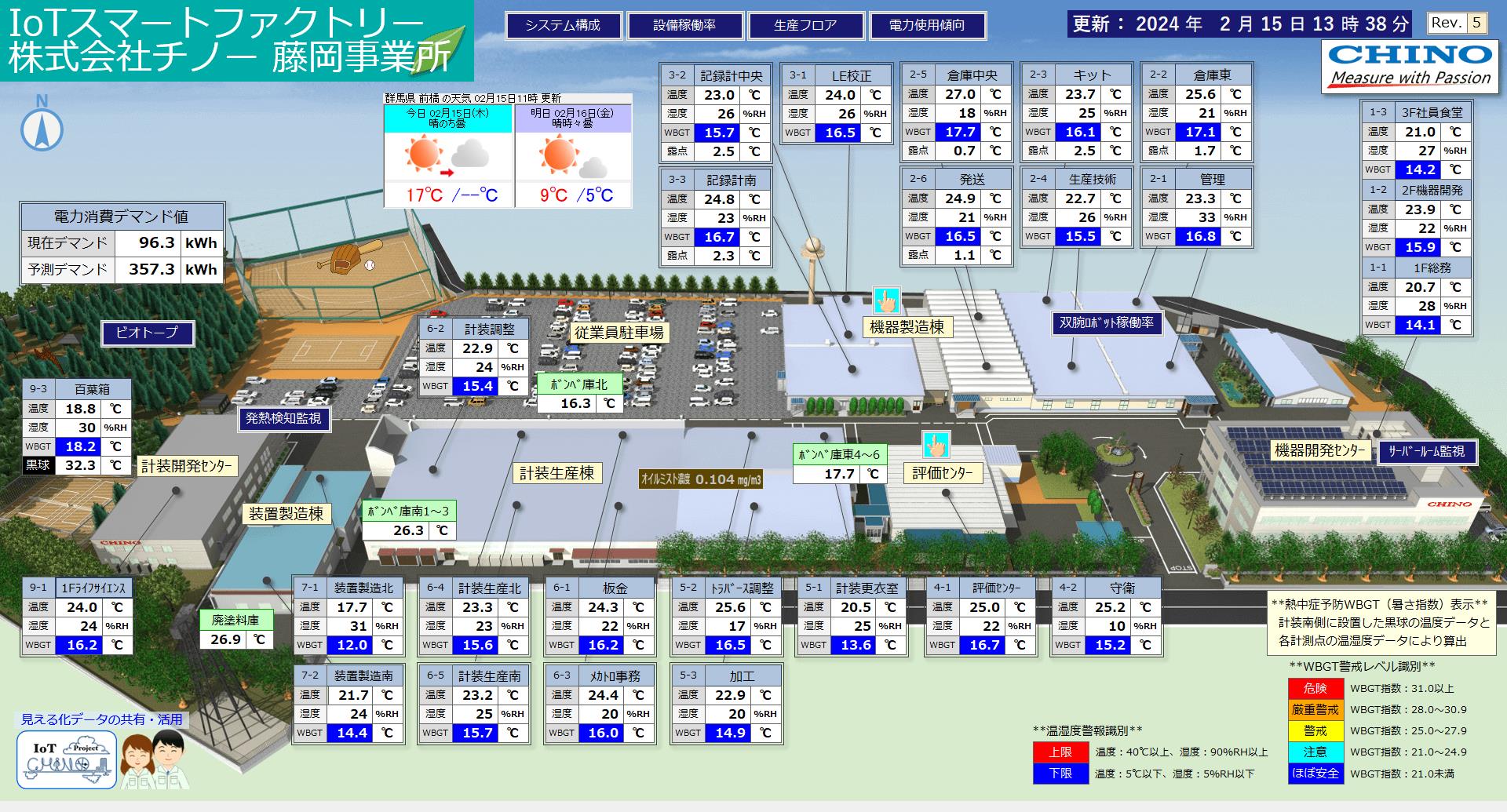Click the 2-3 キット panel header
Screen dimensions: 1507x812
1075,75
